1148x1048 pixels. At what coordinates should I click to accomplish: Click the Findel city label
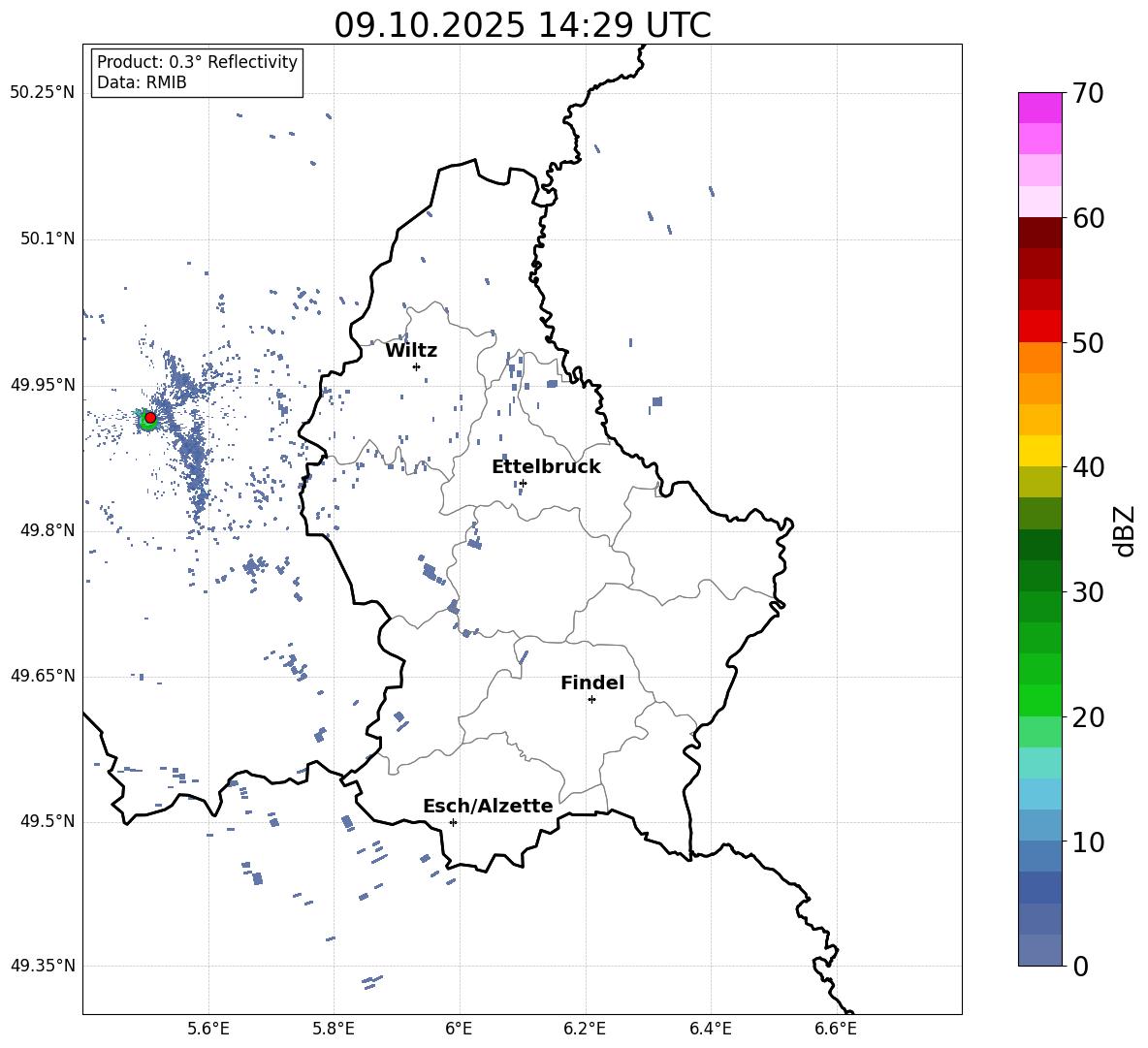click(592, 683)
